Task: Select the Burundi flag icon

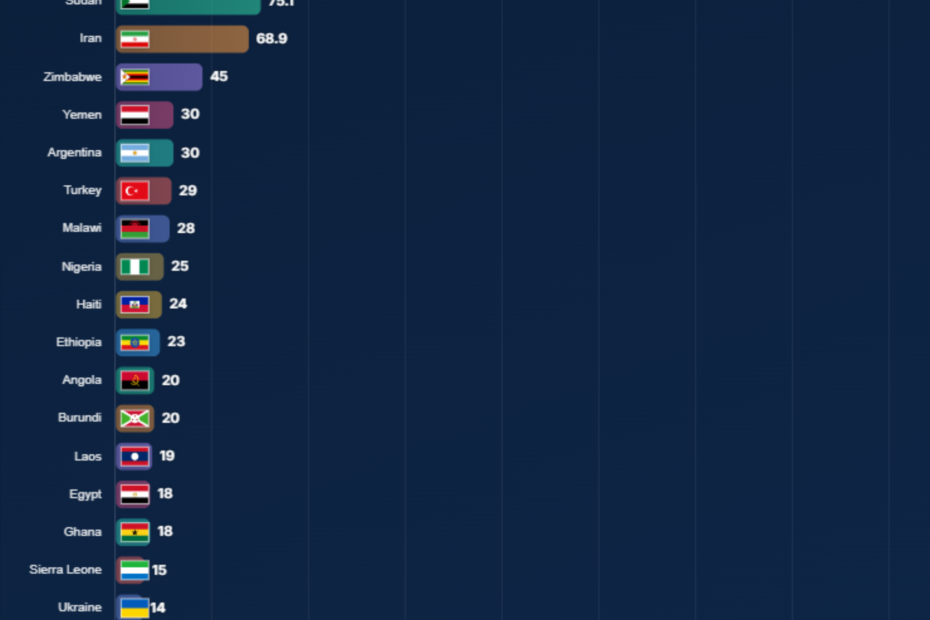Action: [x=135, y=419]
